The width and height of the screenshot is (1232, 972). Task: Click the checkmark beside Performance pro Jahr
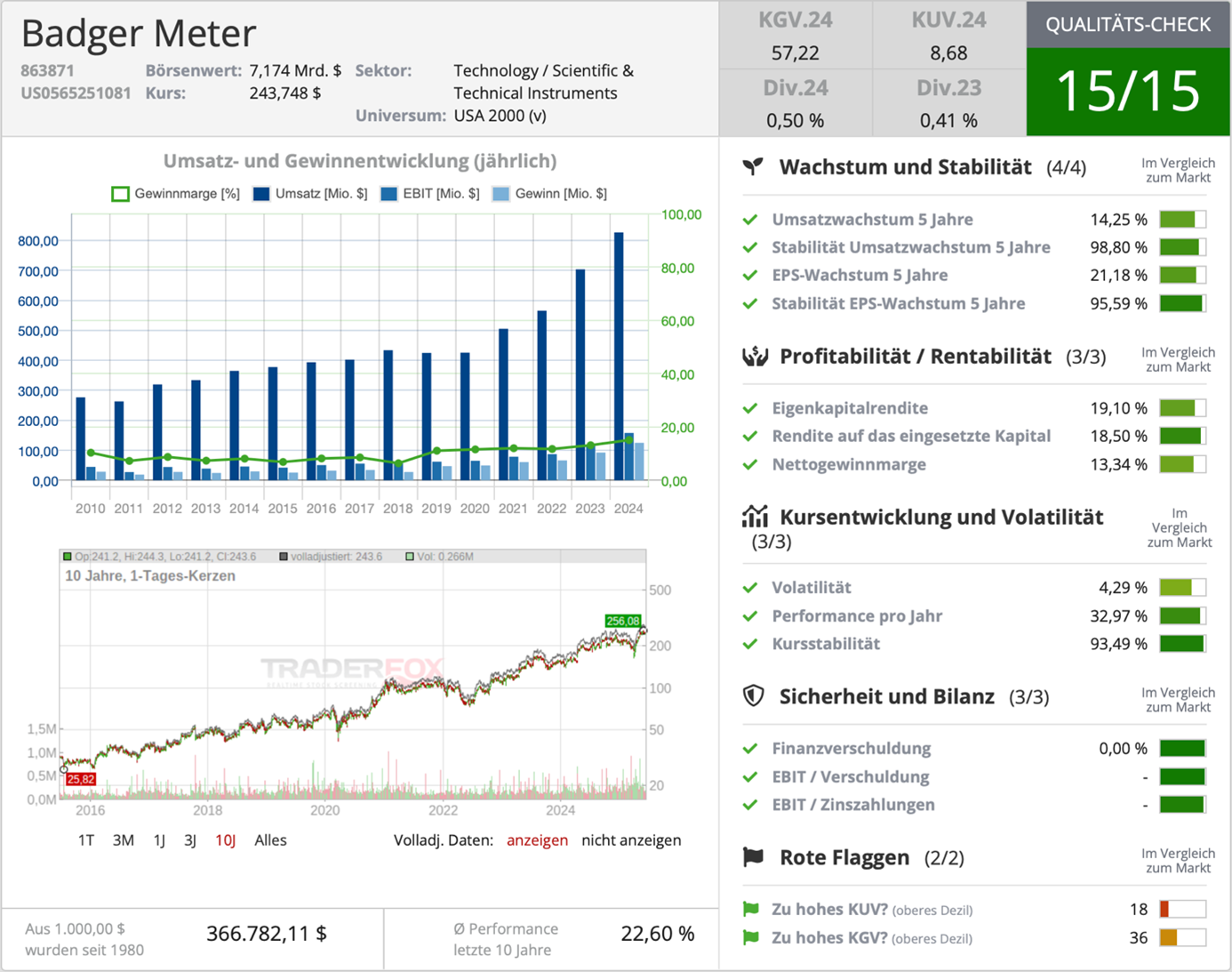pyautogui.click(x=750, y=615)
